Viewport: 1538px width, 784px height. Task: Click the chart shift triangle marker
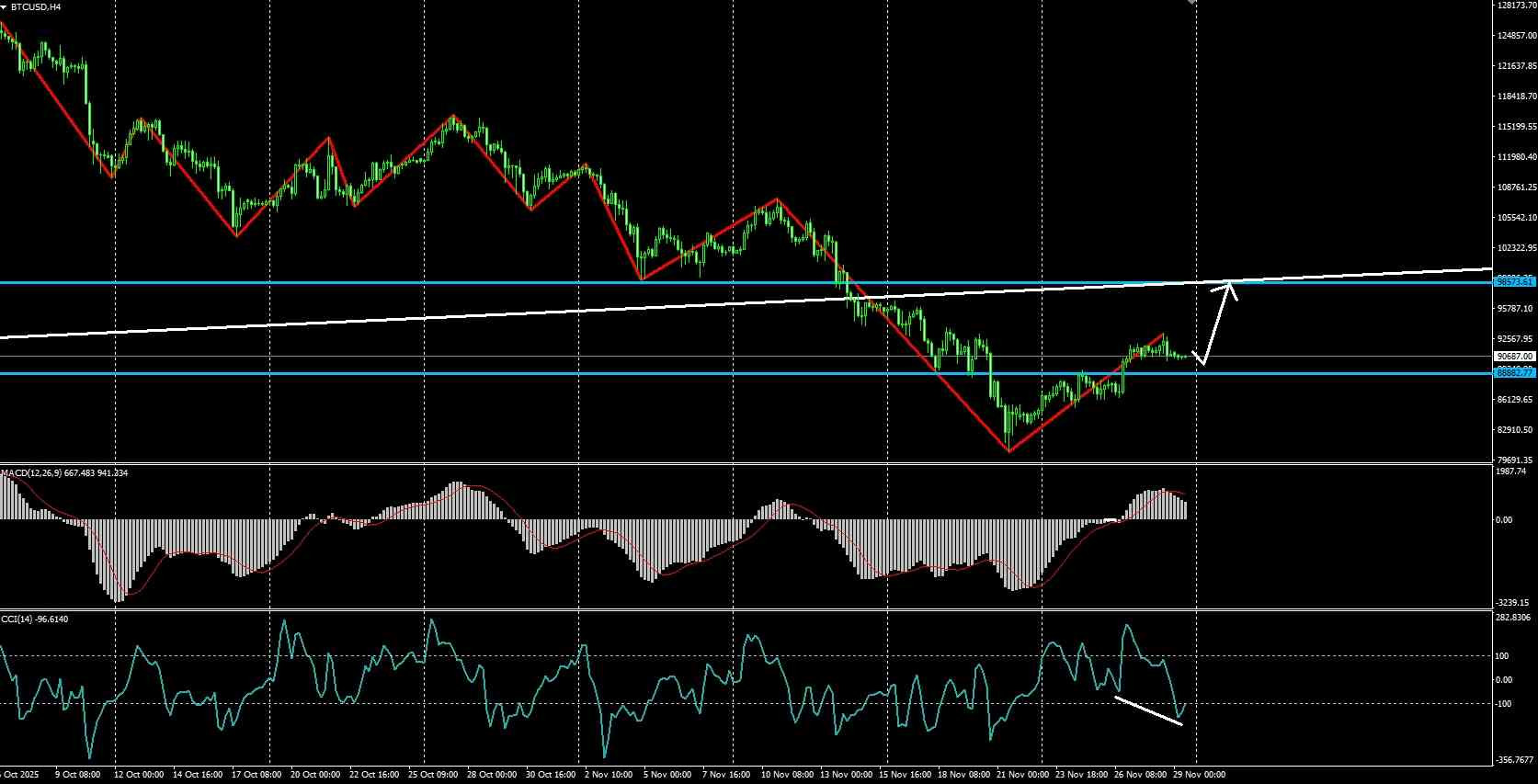(x=1191, y=2)
